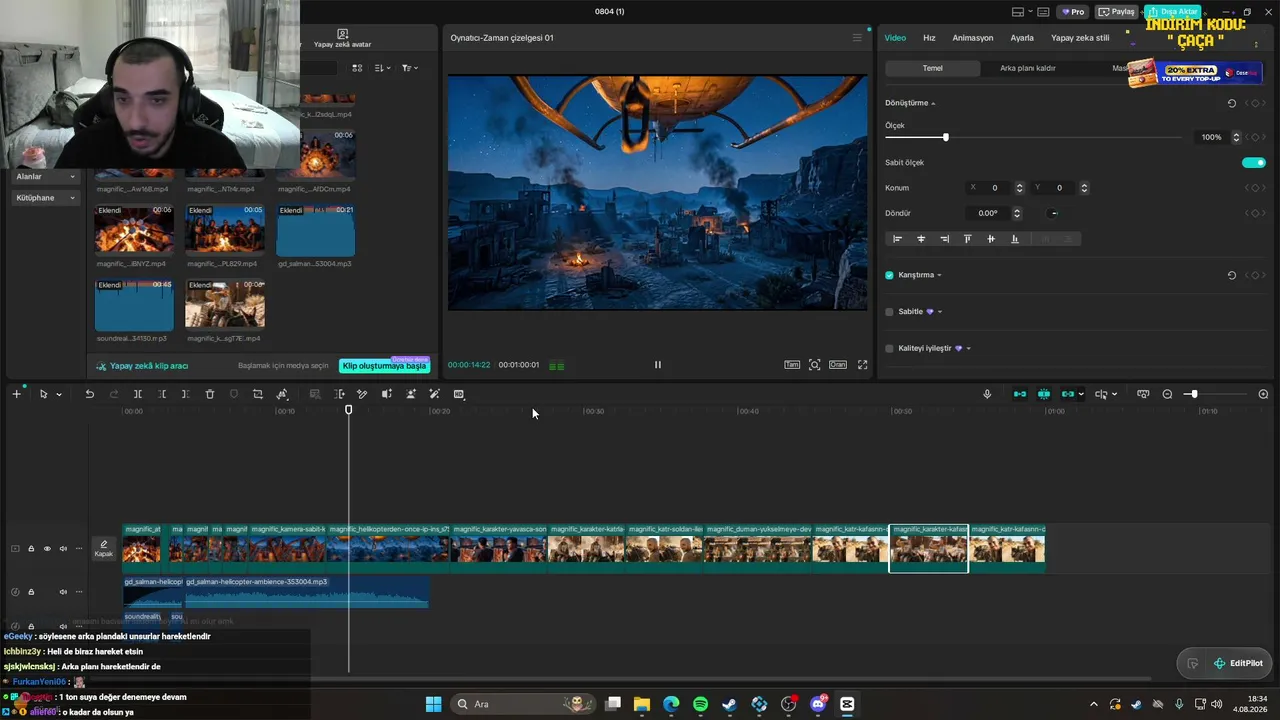Screen dimensions: 1280x720
Task: Open the media sort dropdown
Action: [383, 68]
